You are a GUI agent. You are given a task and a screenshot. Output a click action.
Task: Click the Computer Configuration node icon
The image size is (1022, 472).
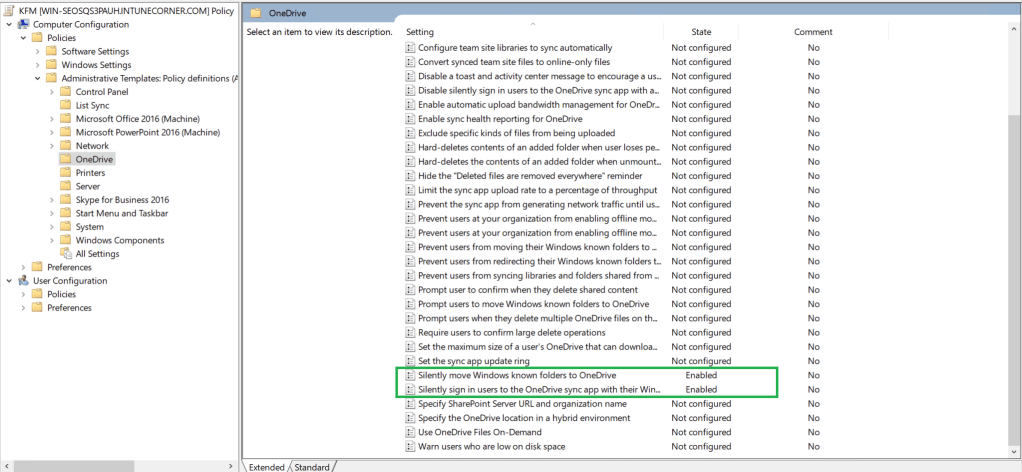coord(23,24)
